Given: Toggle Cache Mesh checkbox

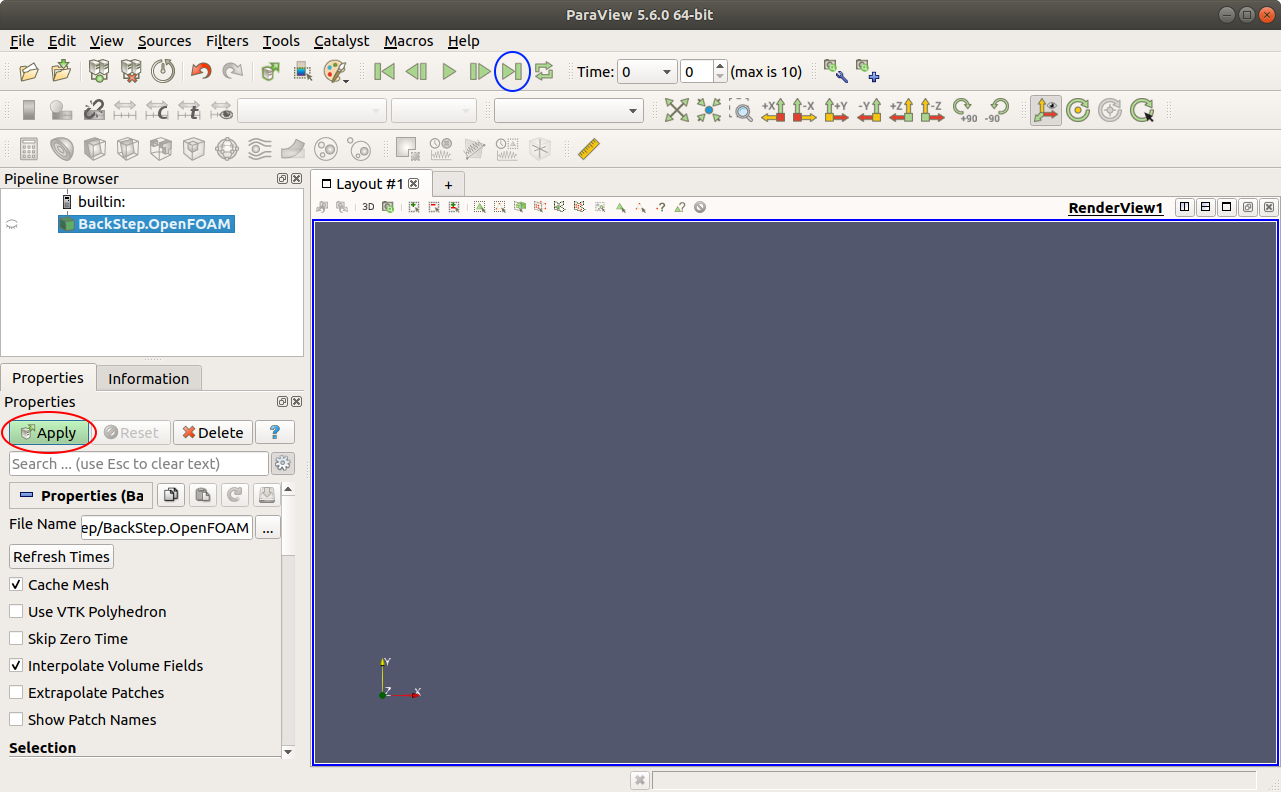Looking at the screenshot, I should pos(16,584).
